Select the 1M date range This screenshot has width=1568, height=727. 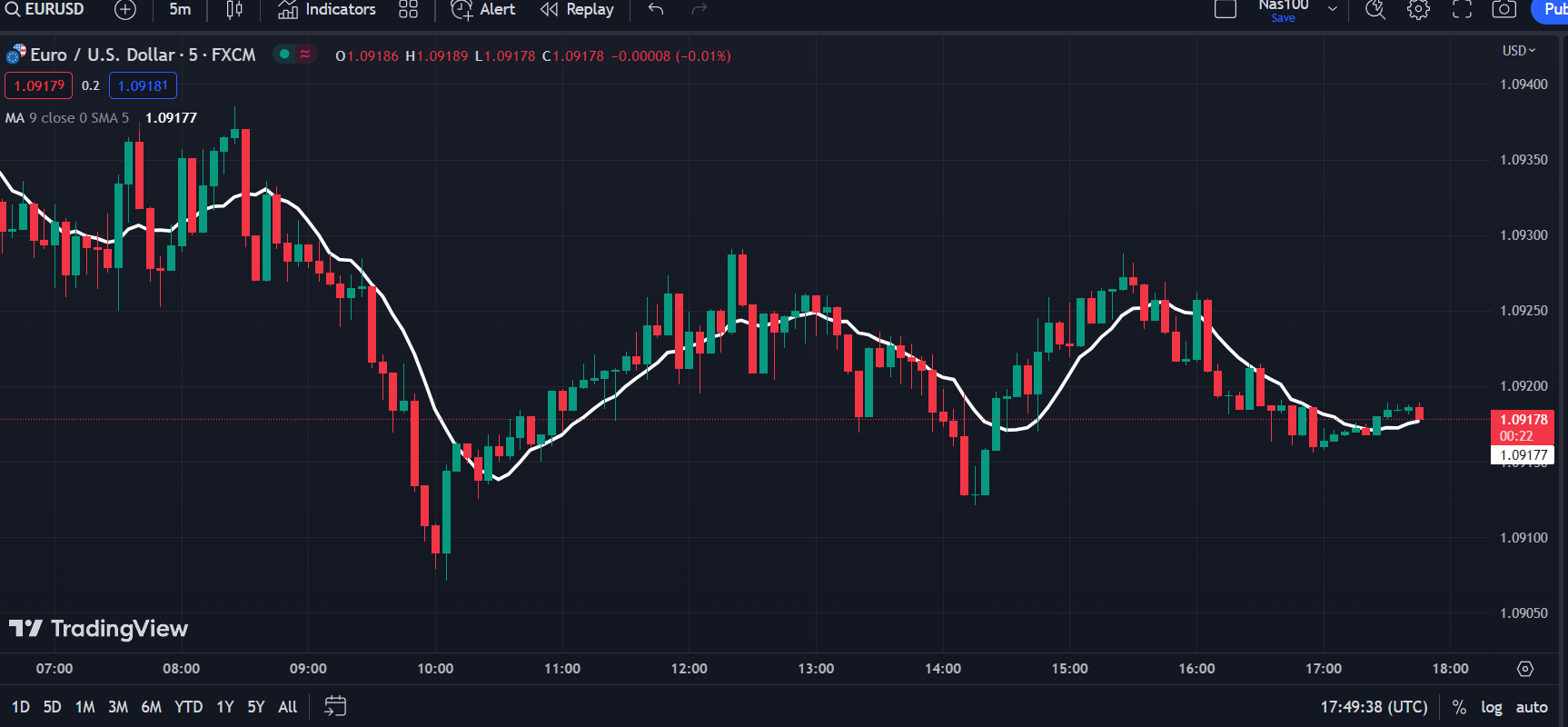tap(84, 707)
